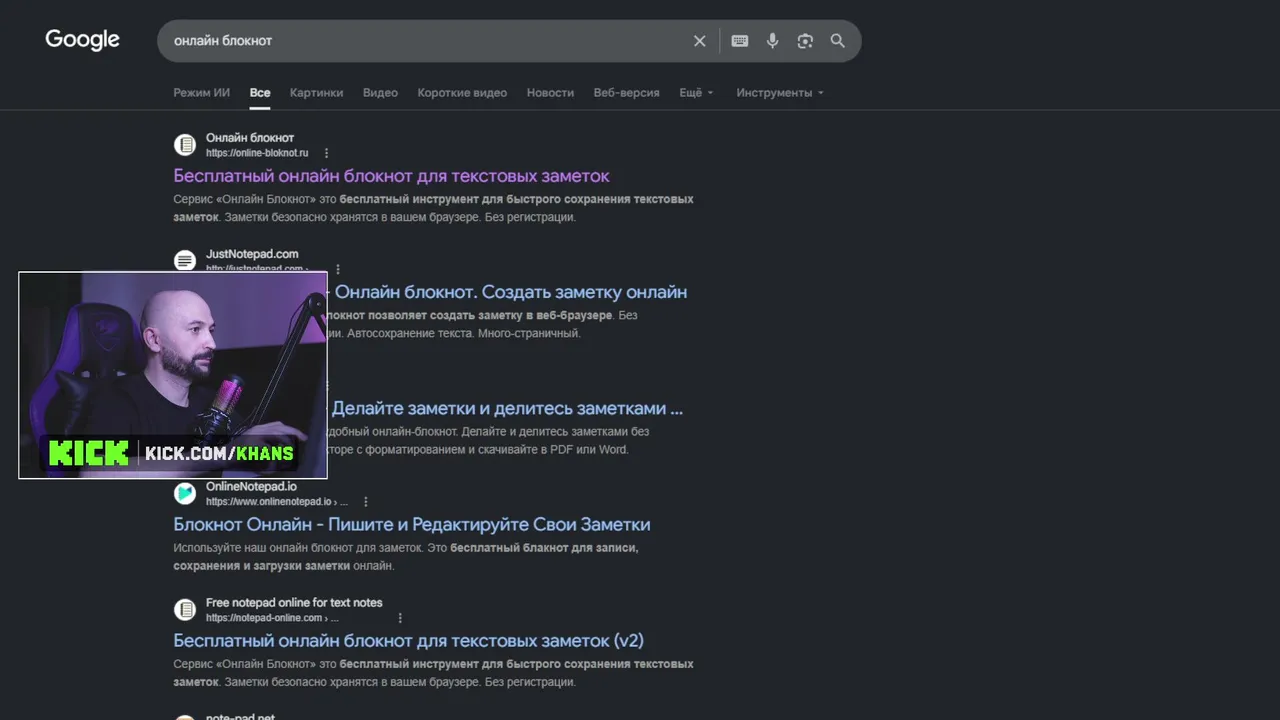This screenshot has width=1280, height=720.
Task: Open the 'Короткие видео' tab
Action: (462, 93)
